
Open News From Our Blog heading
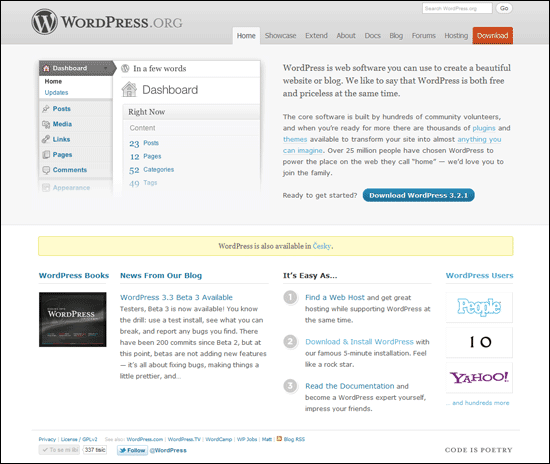[161, 276]
